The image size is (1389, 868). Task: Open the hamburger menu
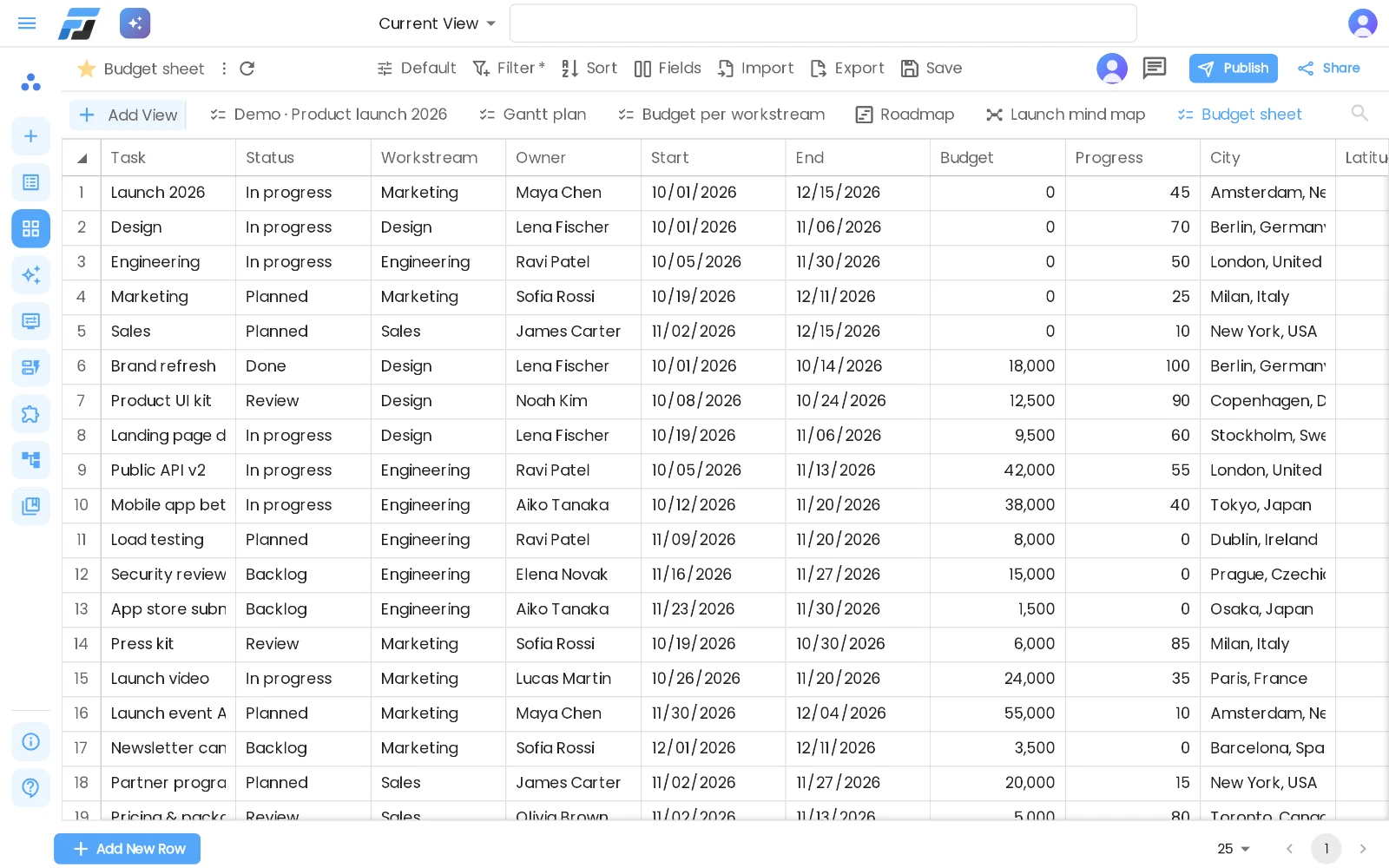coord(27,23)
